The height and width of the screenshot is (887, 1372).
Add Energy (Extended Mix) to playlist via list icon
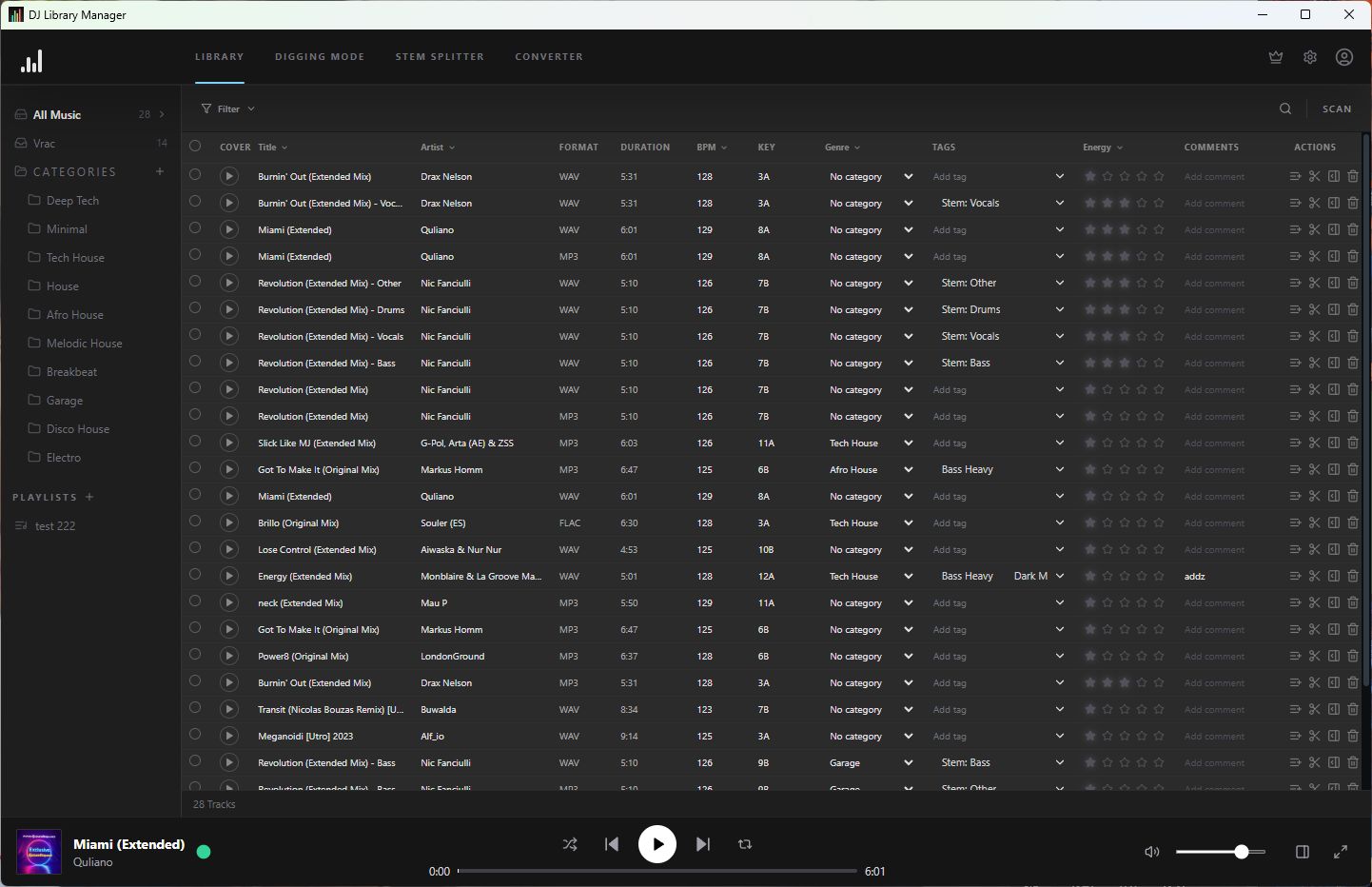(1295, 576)
